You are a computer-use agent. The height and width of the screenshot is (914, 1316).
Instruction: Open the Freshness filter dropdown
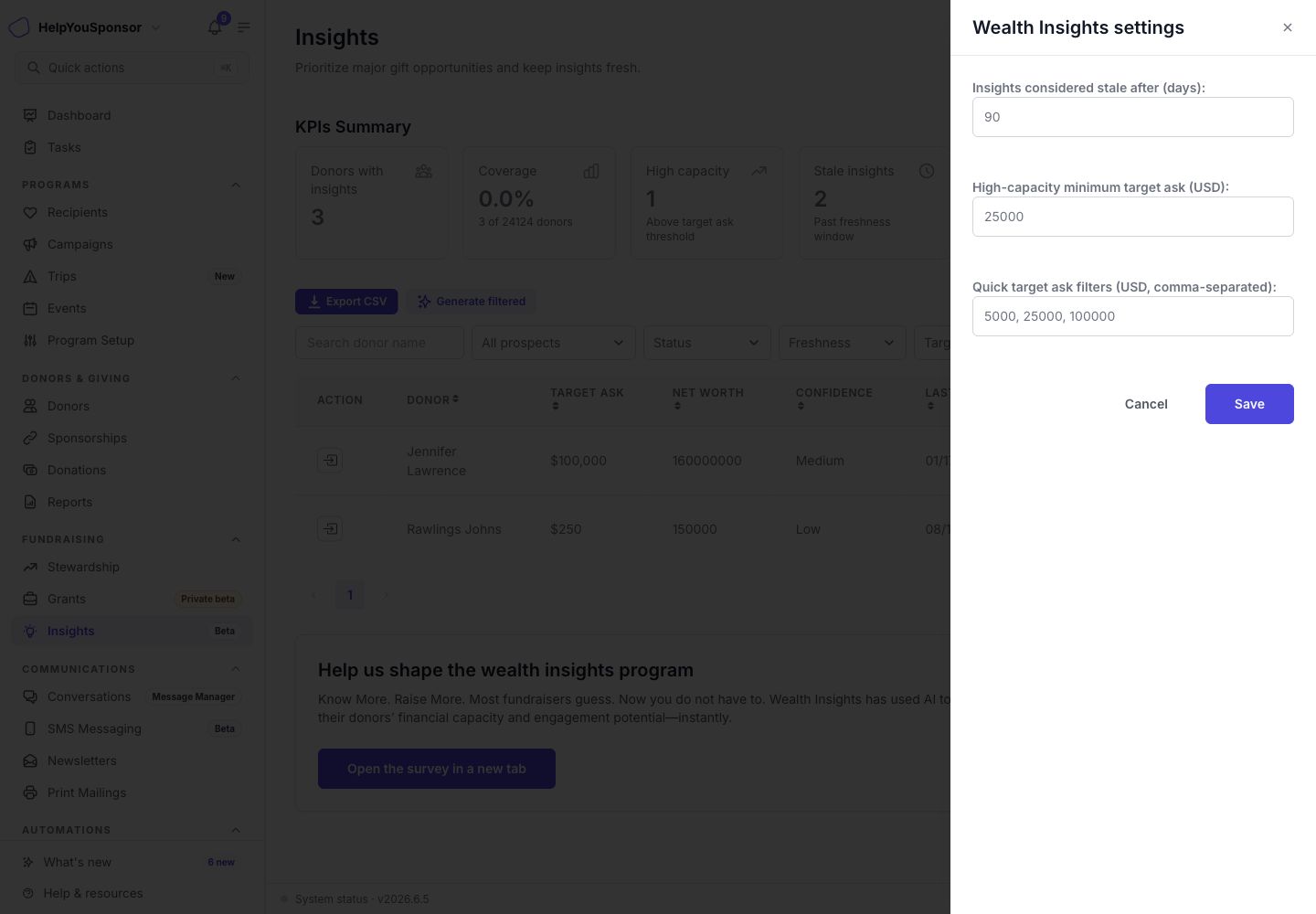click(842, 343)
